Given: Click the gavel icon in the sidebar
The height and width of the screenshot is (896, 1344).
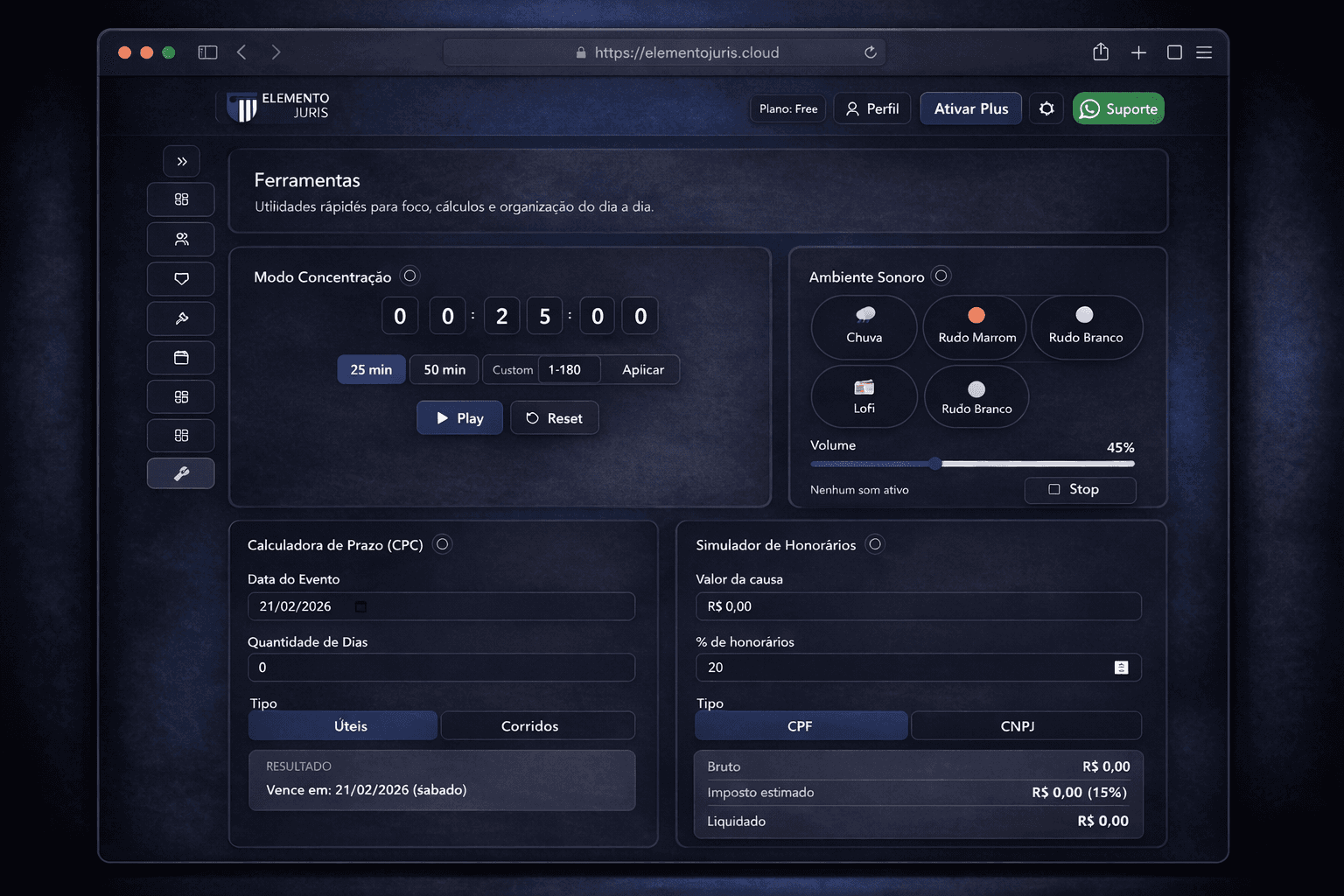Looking at the screenshot, I should (181, 318).
